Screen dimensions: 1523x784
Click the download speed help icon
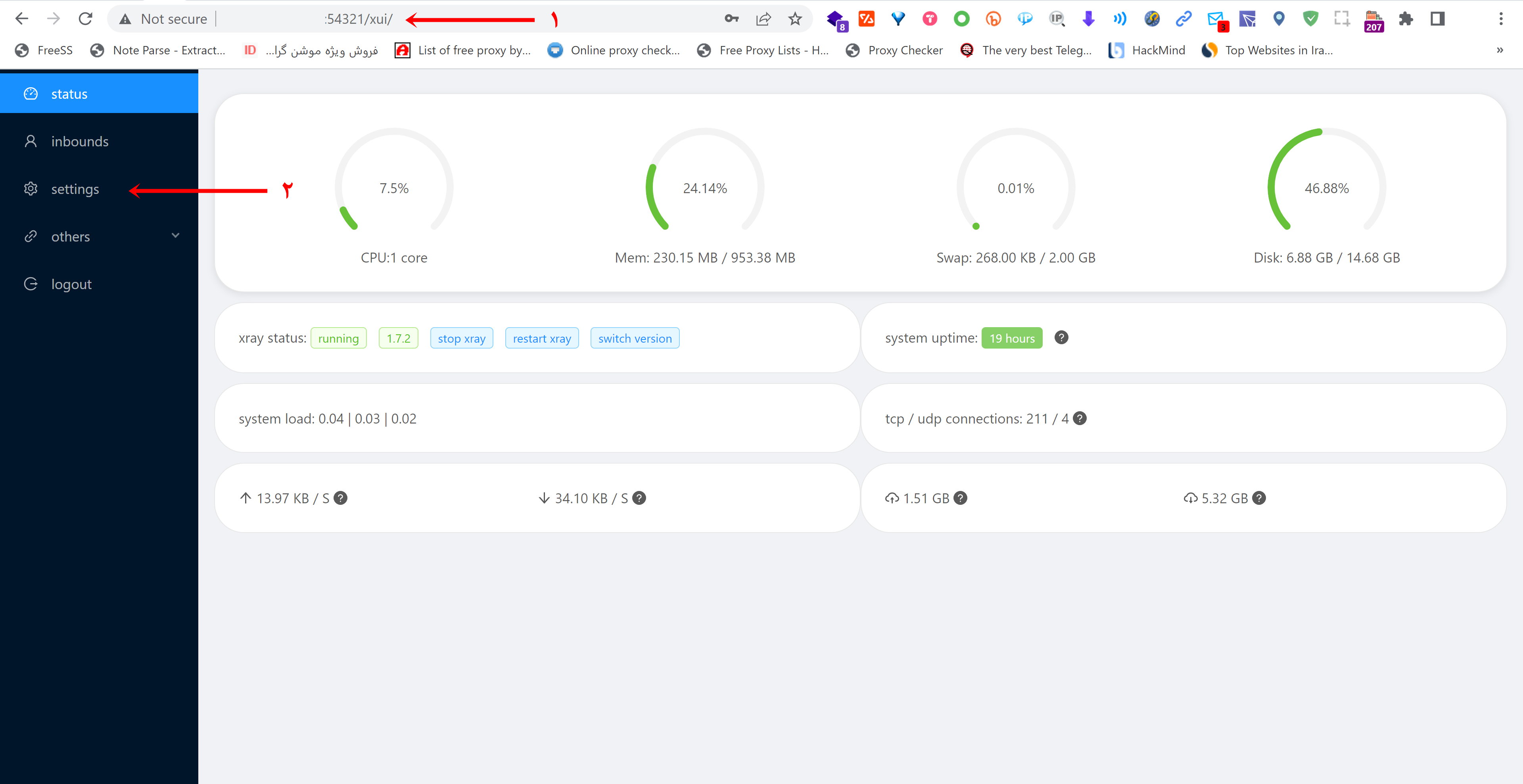tap(640, 498)
